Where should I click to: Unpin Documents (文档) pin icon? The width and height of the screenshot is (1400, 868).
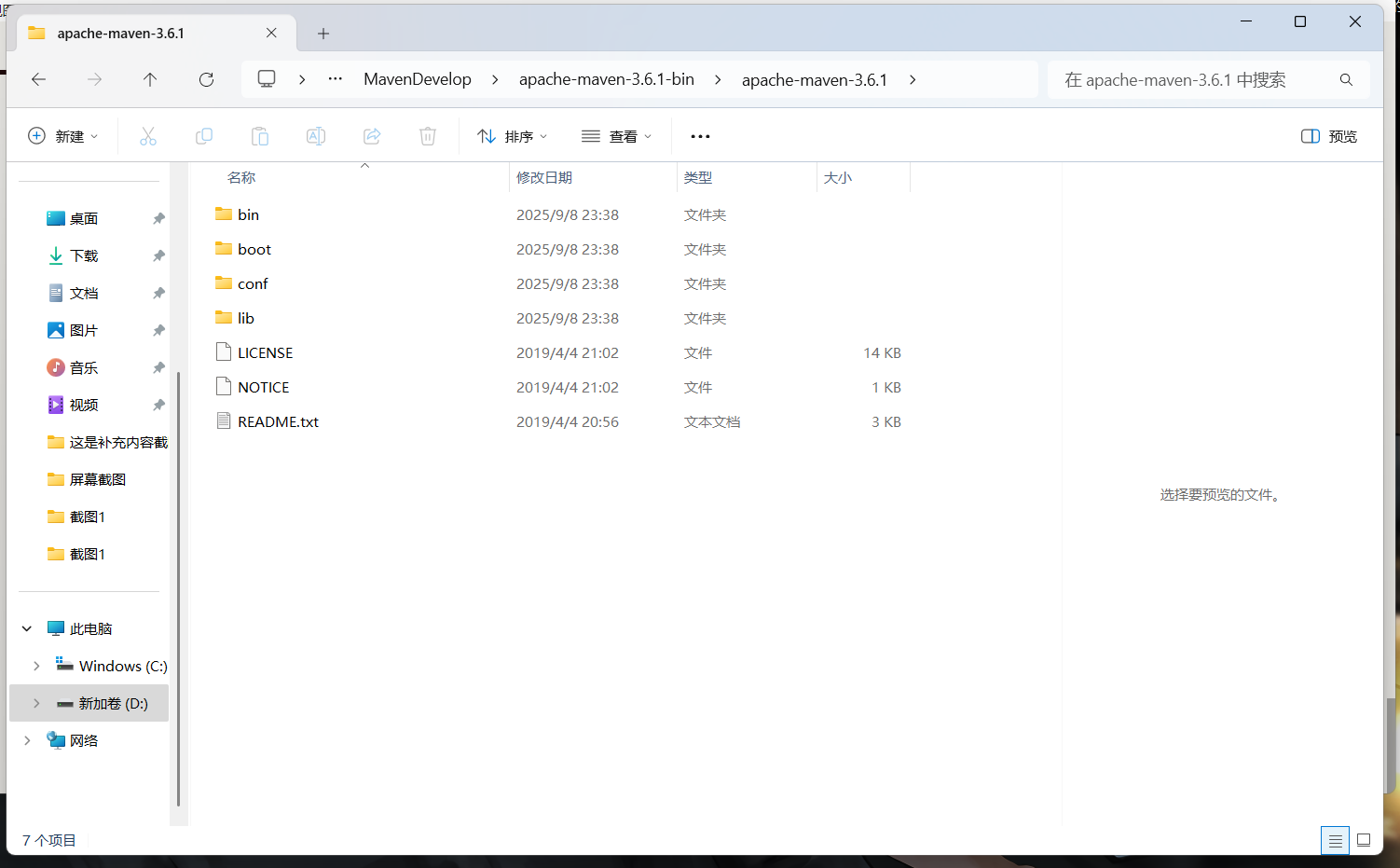[x=158, y=293]
